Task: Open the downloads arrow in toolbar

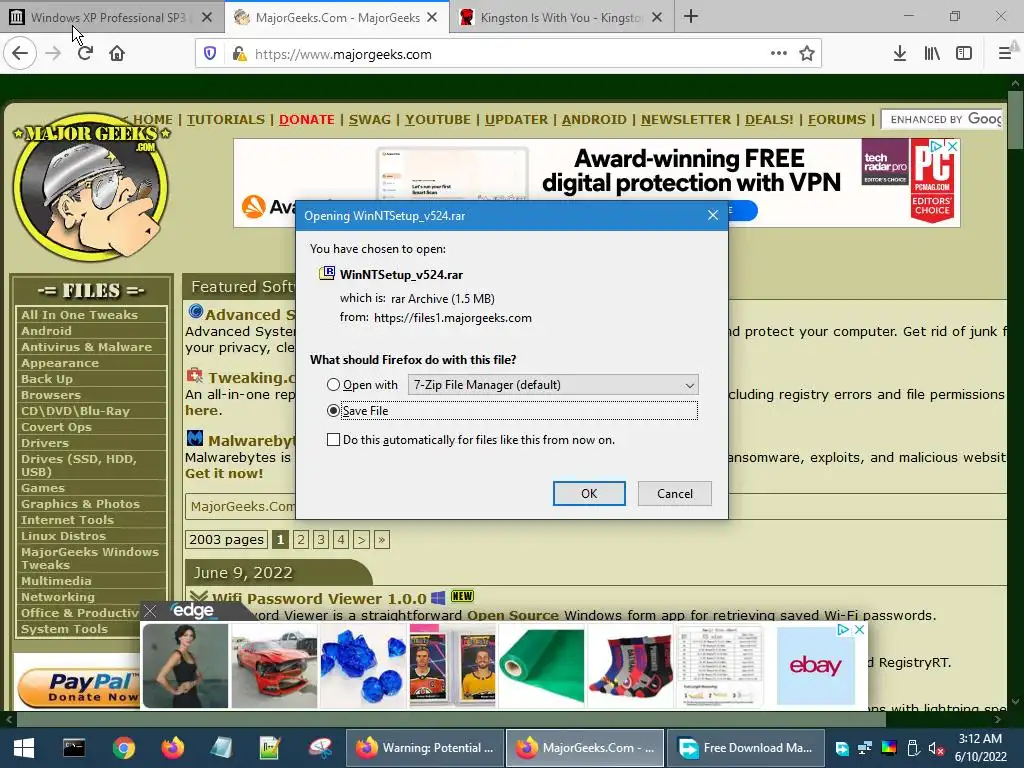Action: (x=899, y=54)
